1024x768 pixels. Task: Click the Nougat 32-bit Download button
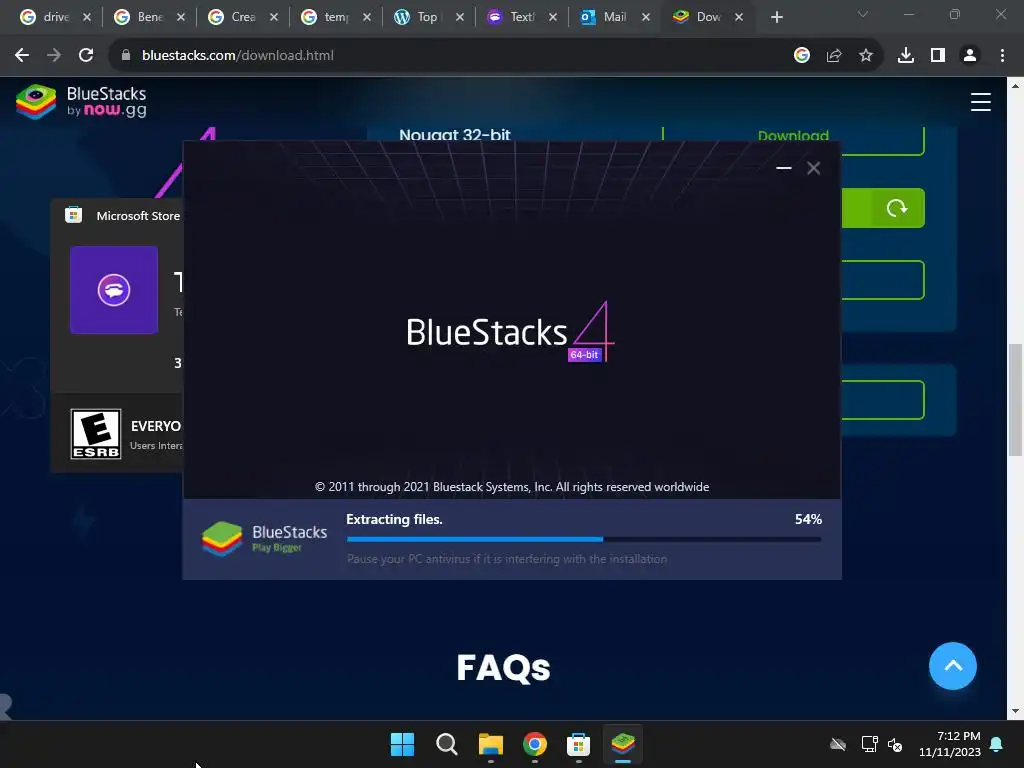click(793, 136)
